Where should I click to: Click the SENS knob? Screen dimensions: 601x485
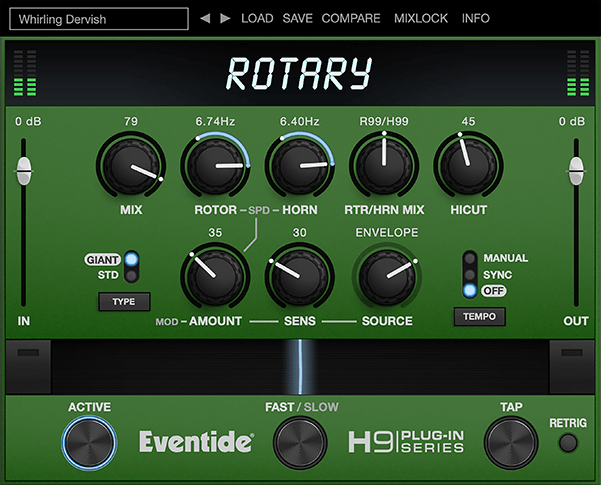click(x=300, y=276)
